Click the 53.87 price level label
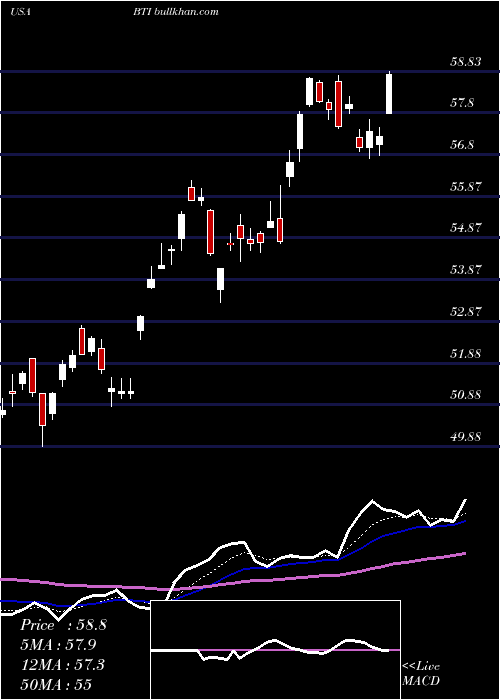Screen dimensions: 500x700 coord(466,270)
